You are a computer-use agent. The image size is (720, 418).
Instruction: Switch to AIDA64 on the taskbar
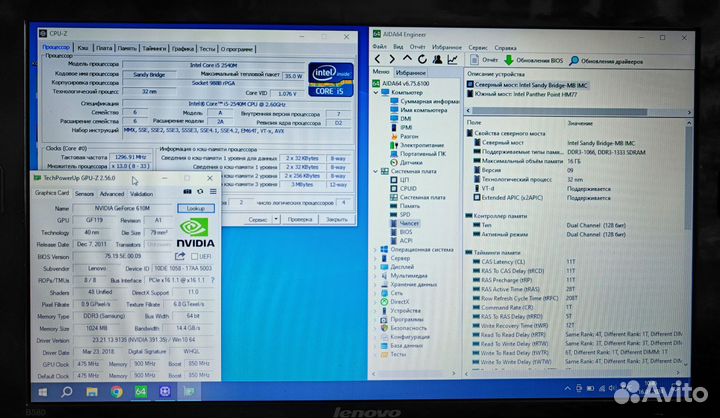coord(141,392)
